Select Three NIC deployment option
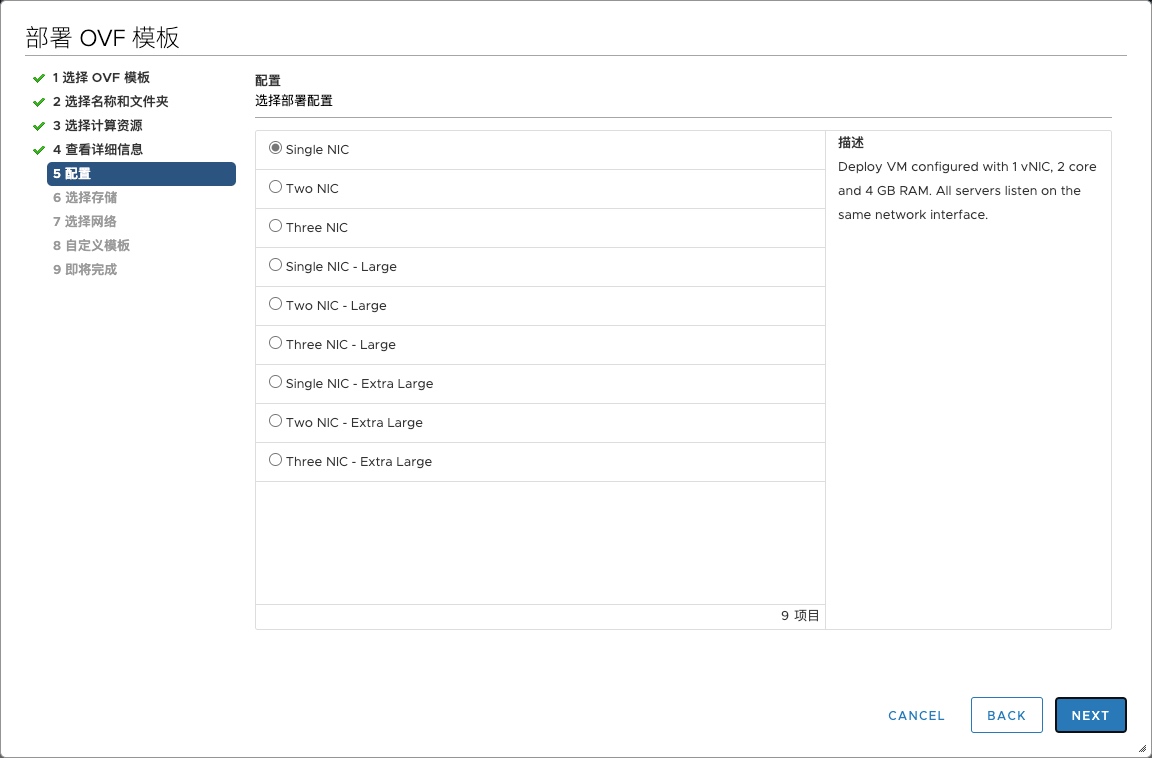The height and width of the screenshot is (758, 1152). [x=275, y=226]
